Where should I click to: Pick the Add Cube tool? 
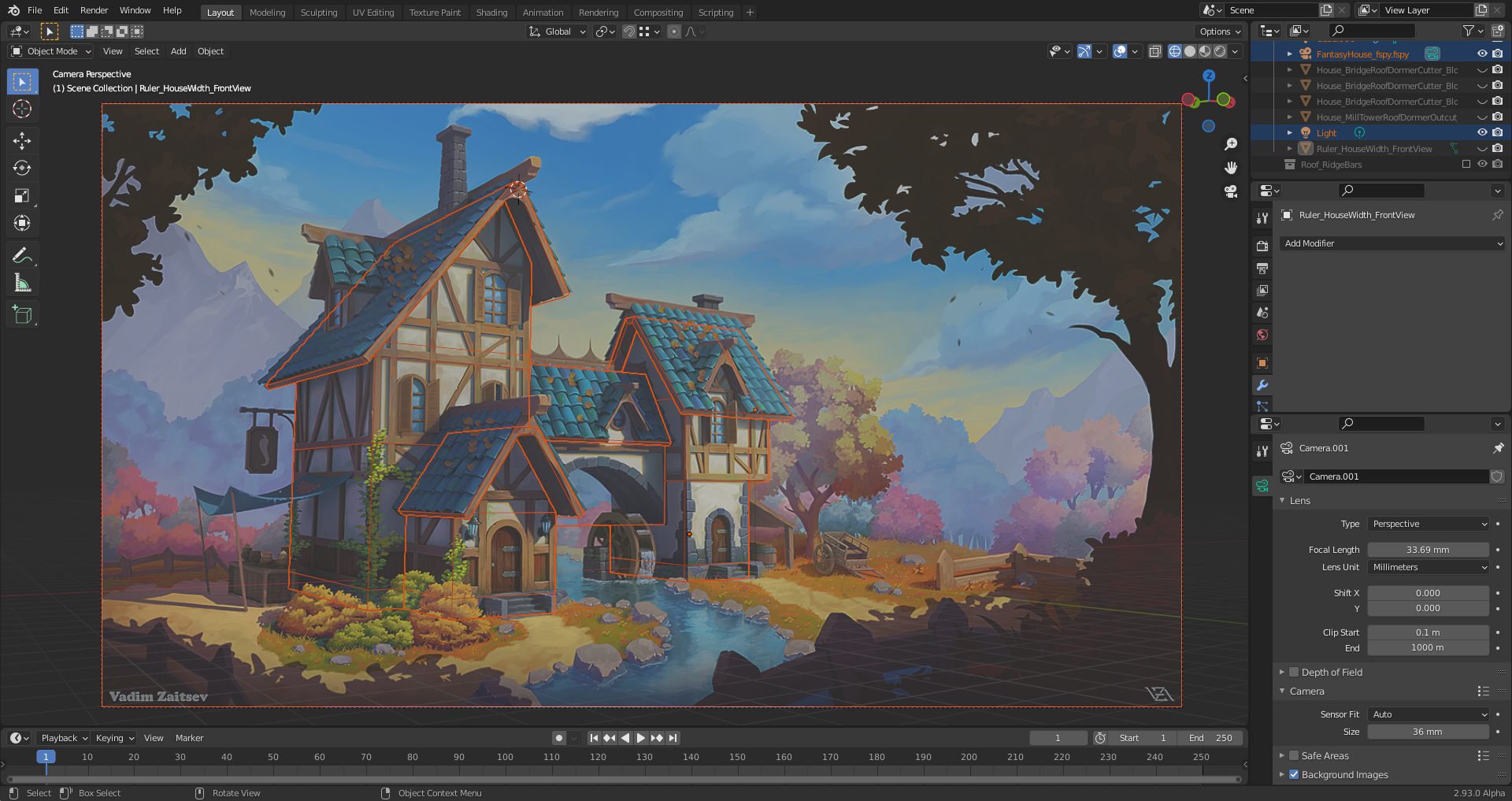pos(22,314)
